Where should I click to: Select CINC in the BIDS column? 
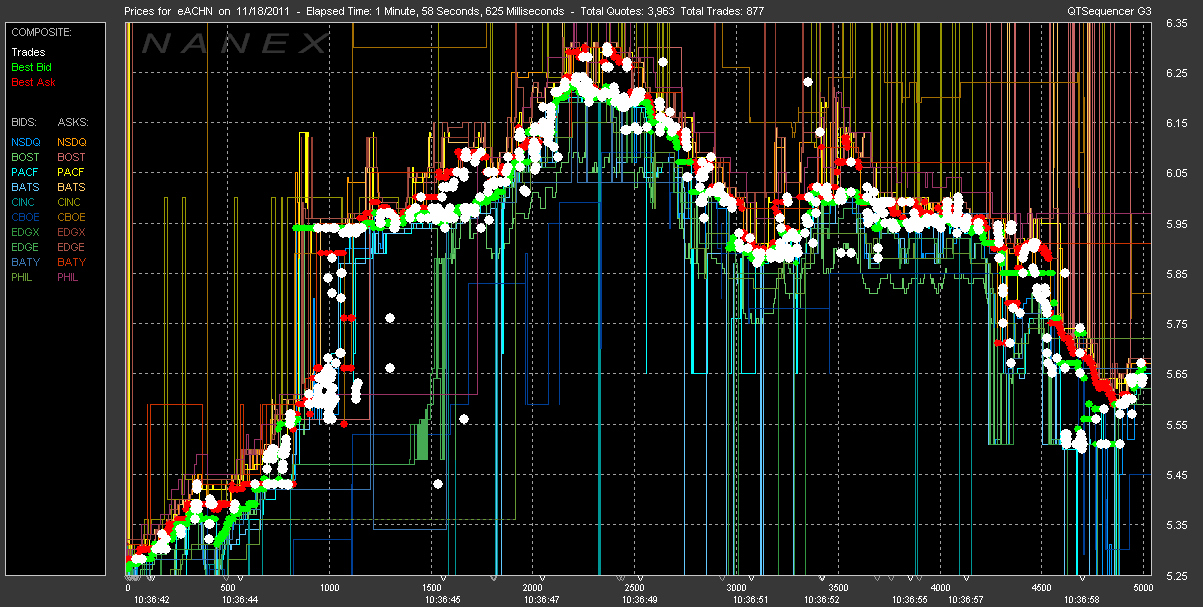pyautogui.click(x=25, y=202)
